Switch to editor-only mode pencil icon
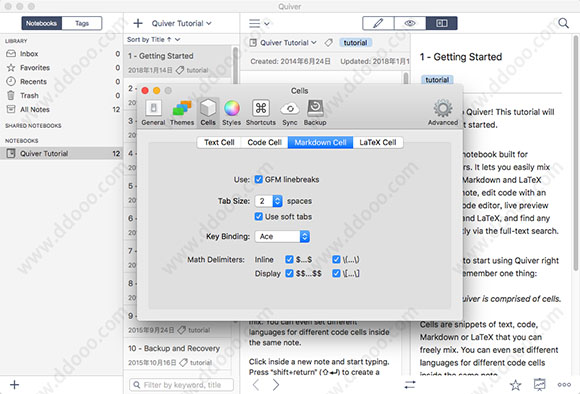 pos(378,23)
